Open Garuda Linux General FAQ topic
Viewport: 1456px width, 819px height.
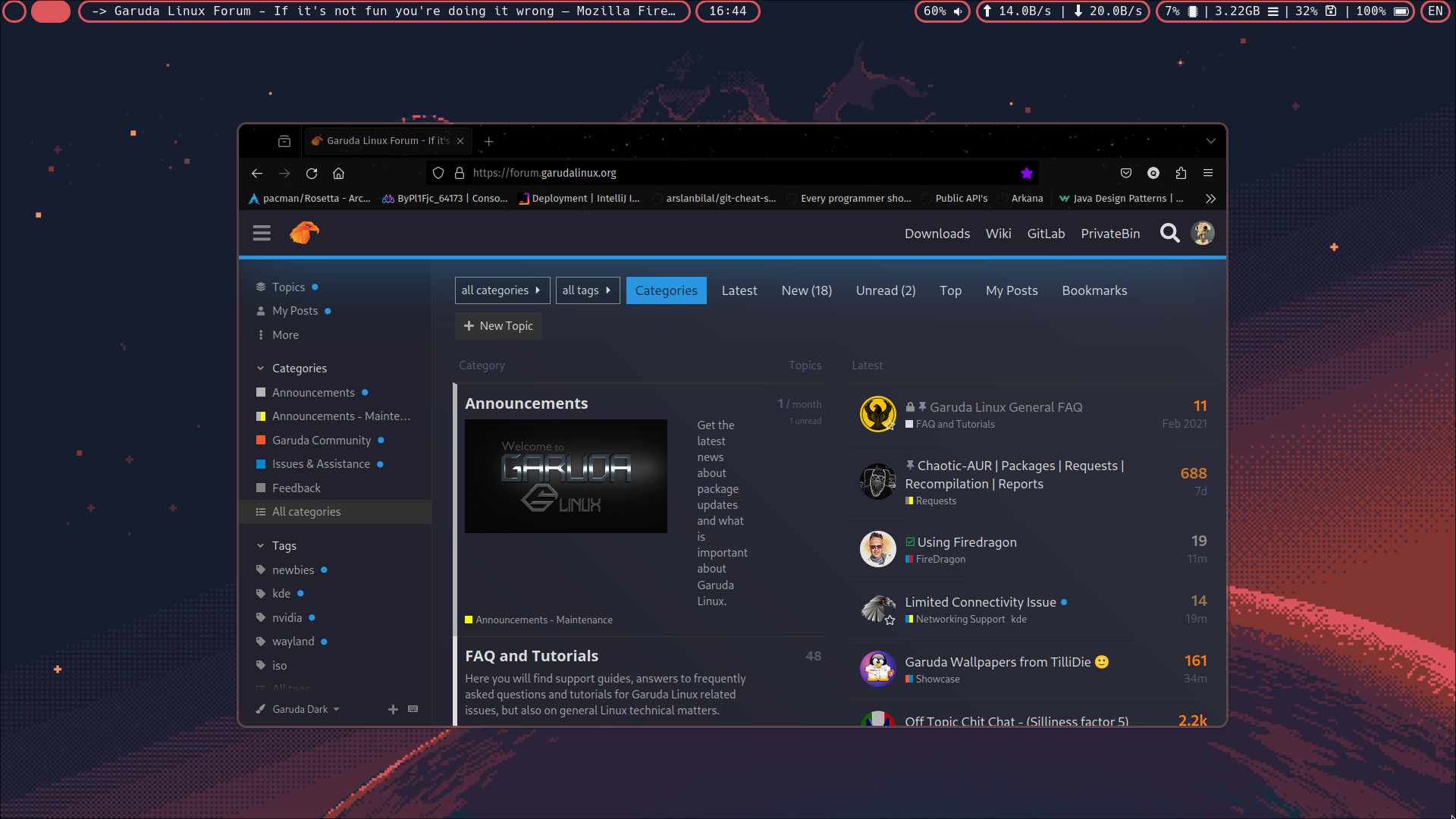(x=1006, y=407)
